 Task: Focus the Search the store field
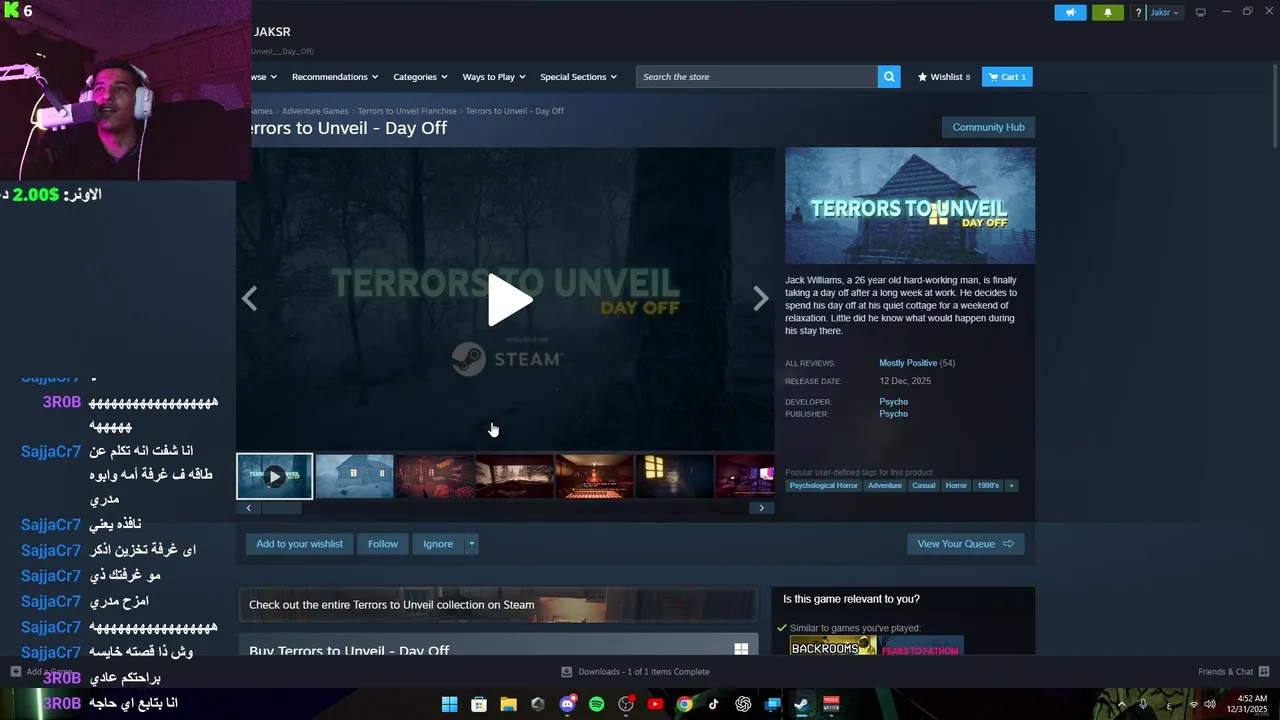tap(757, 77)
